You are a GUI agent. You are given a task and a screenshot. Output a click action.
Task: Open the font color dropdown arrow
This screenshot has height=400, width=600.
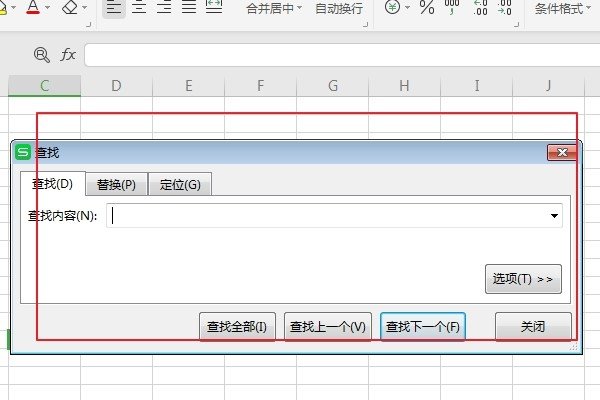(x=47, y=7)
